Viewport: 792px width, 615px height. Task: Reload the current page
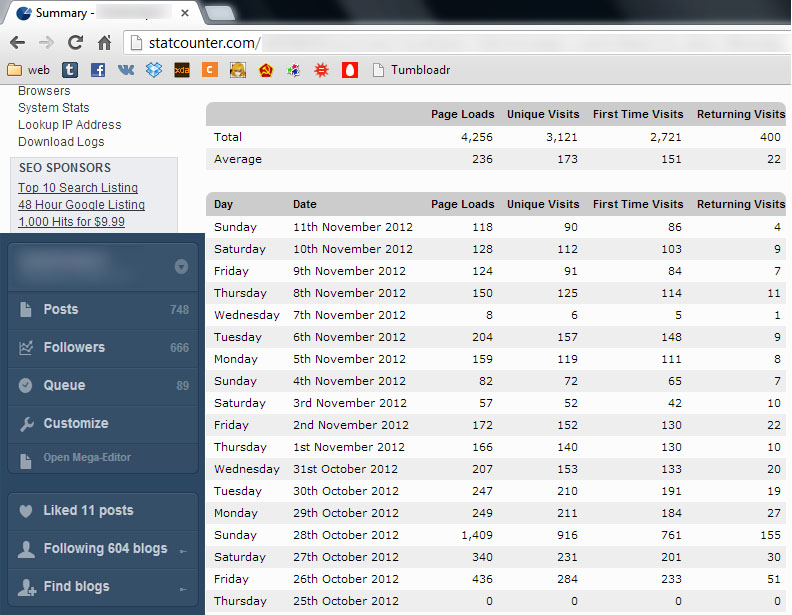point(75,43)
